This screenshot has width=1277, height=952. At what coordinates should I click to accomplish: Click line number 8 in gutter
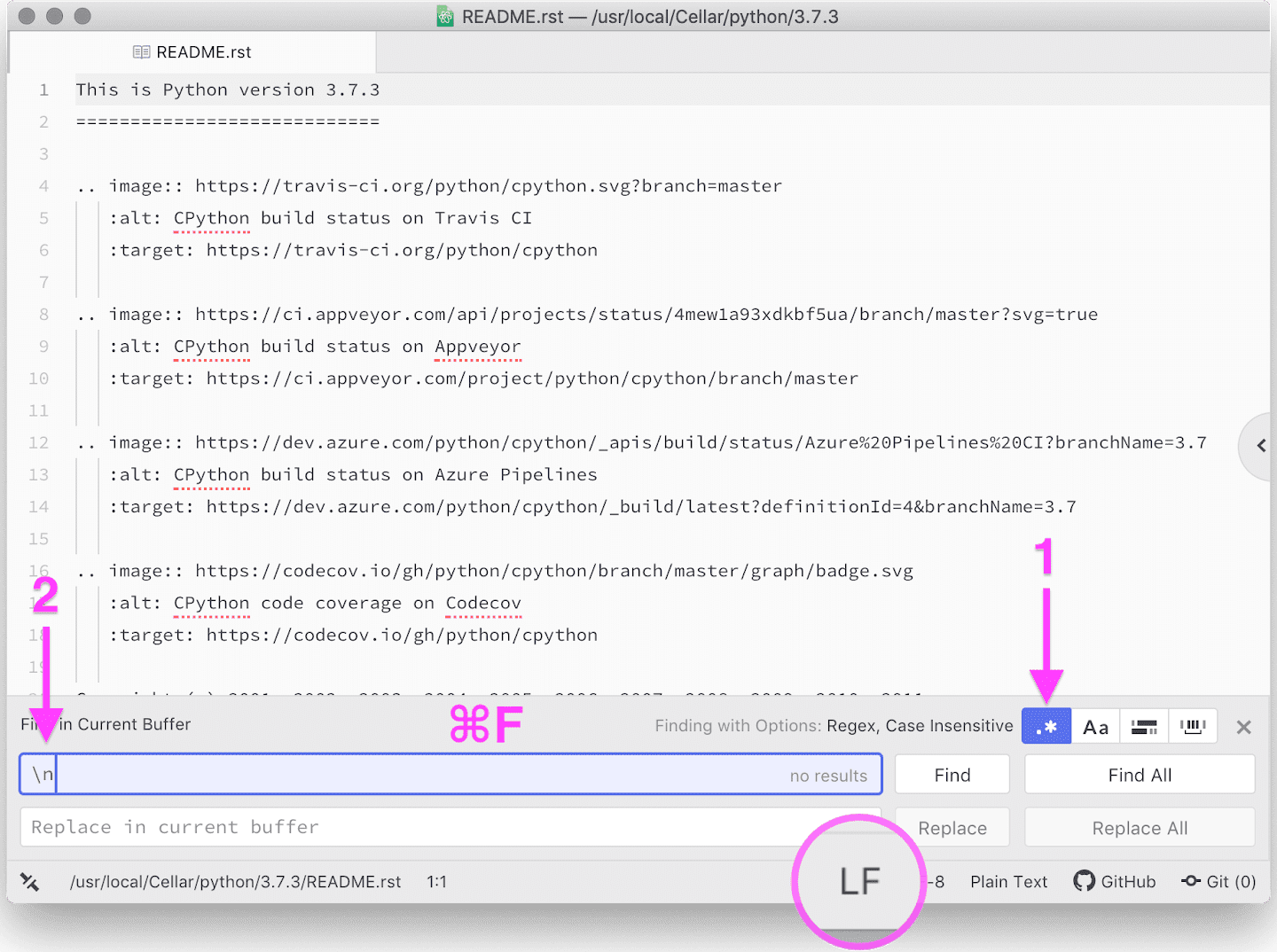(x=43, y=315)
